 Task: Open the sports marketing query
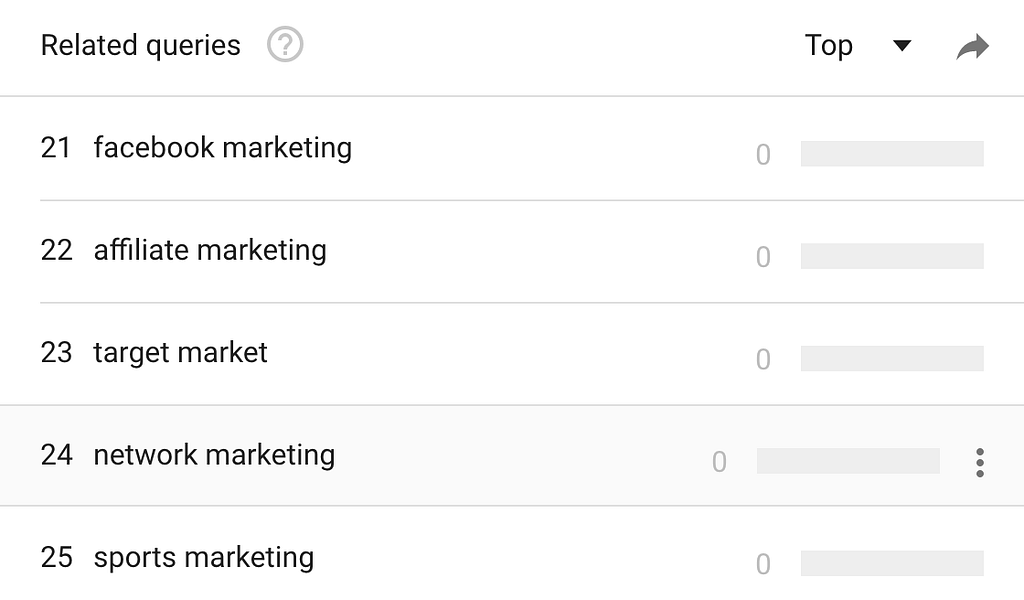click(x=204, y=558)
